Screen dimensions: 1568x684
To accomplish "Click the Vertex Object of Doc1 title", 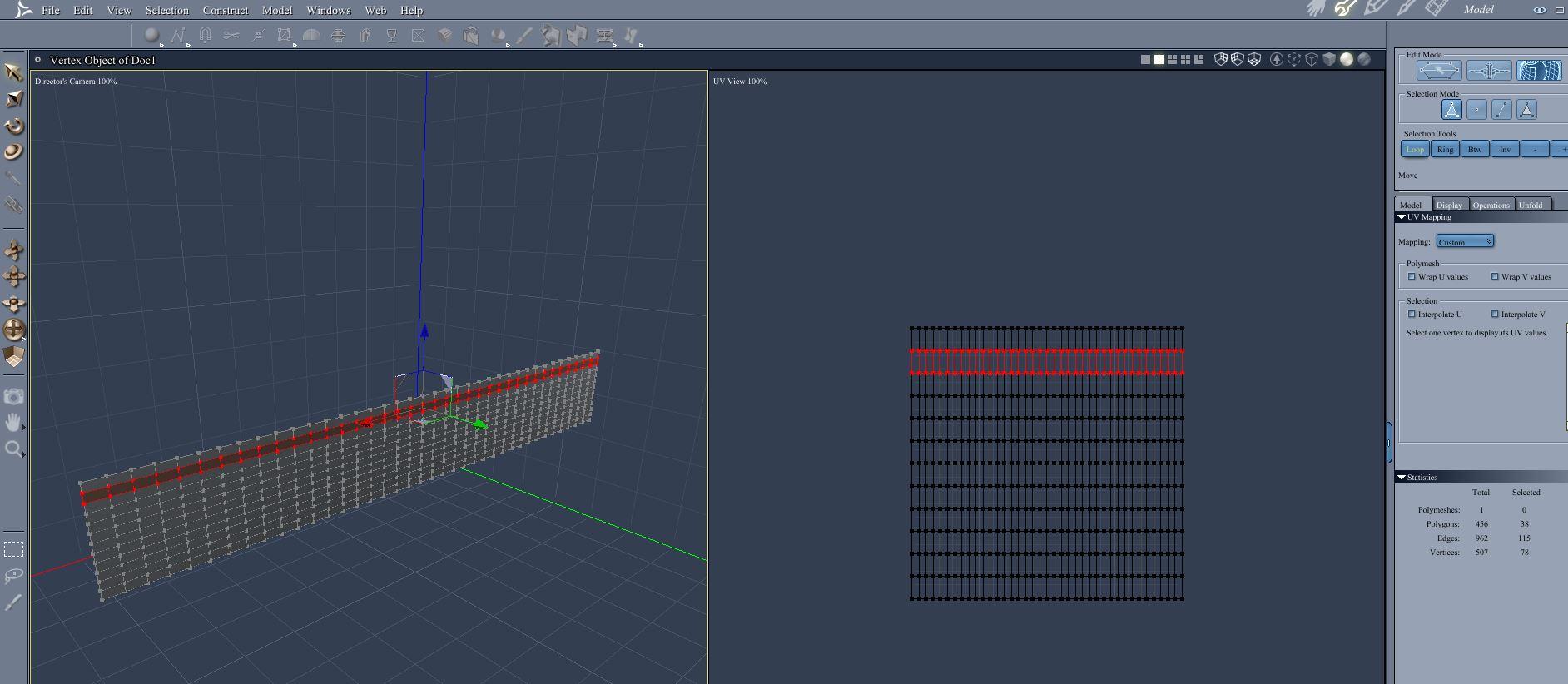I will click(102, 60).
